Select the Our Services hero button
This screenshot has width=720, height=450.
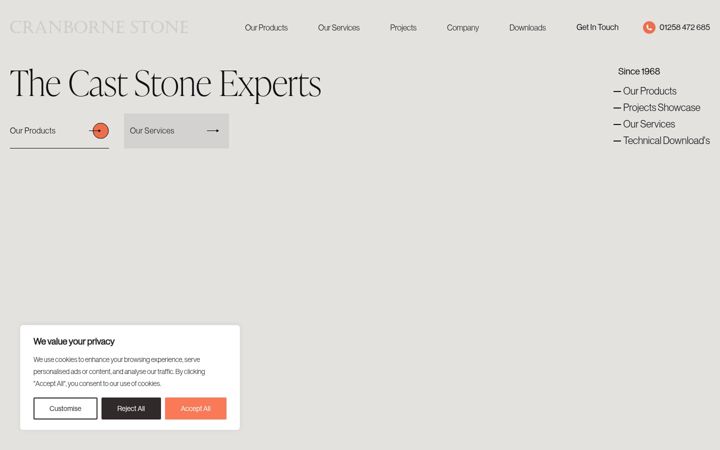click(176, 131)
